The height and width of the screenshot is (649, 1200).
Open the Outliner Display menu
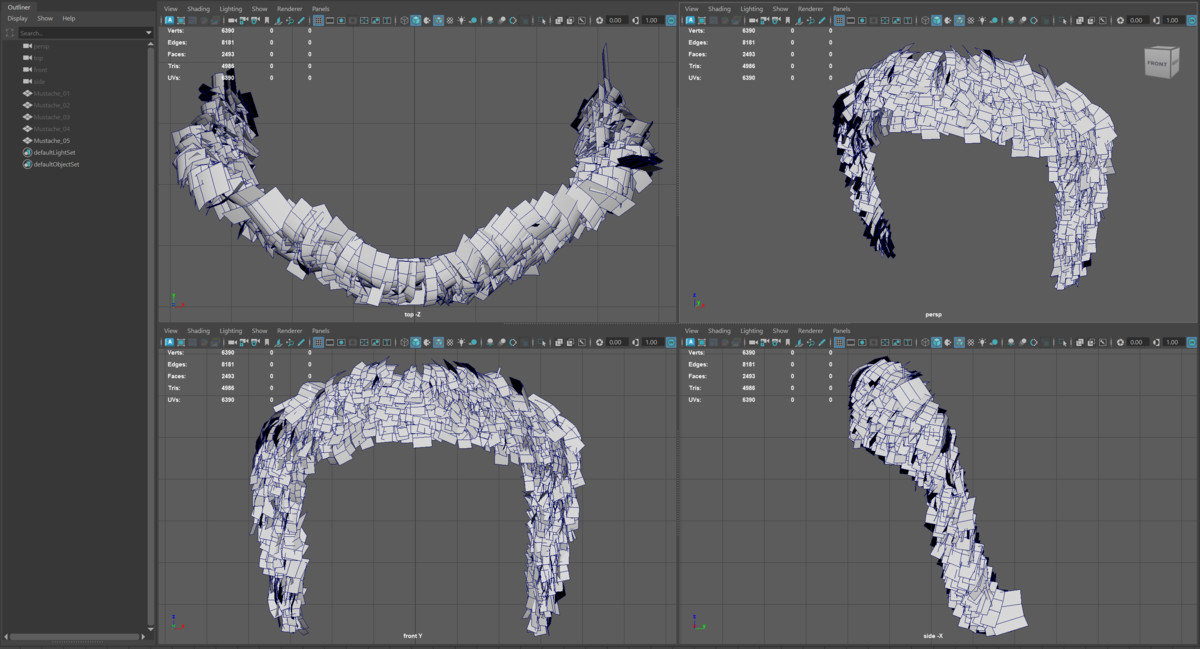tap(17, 18)
